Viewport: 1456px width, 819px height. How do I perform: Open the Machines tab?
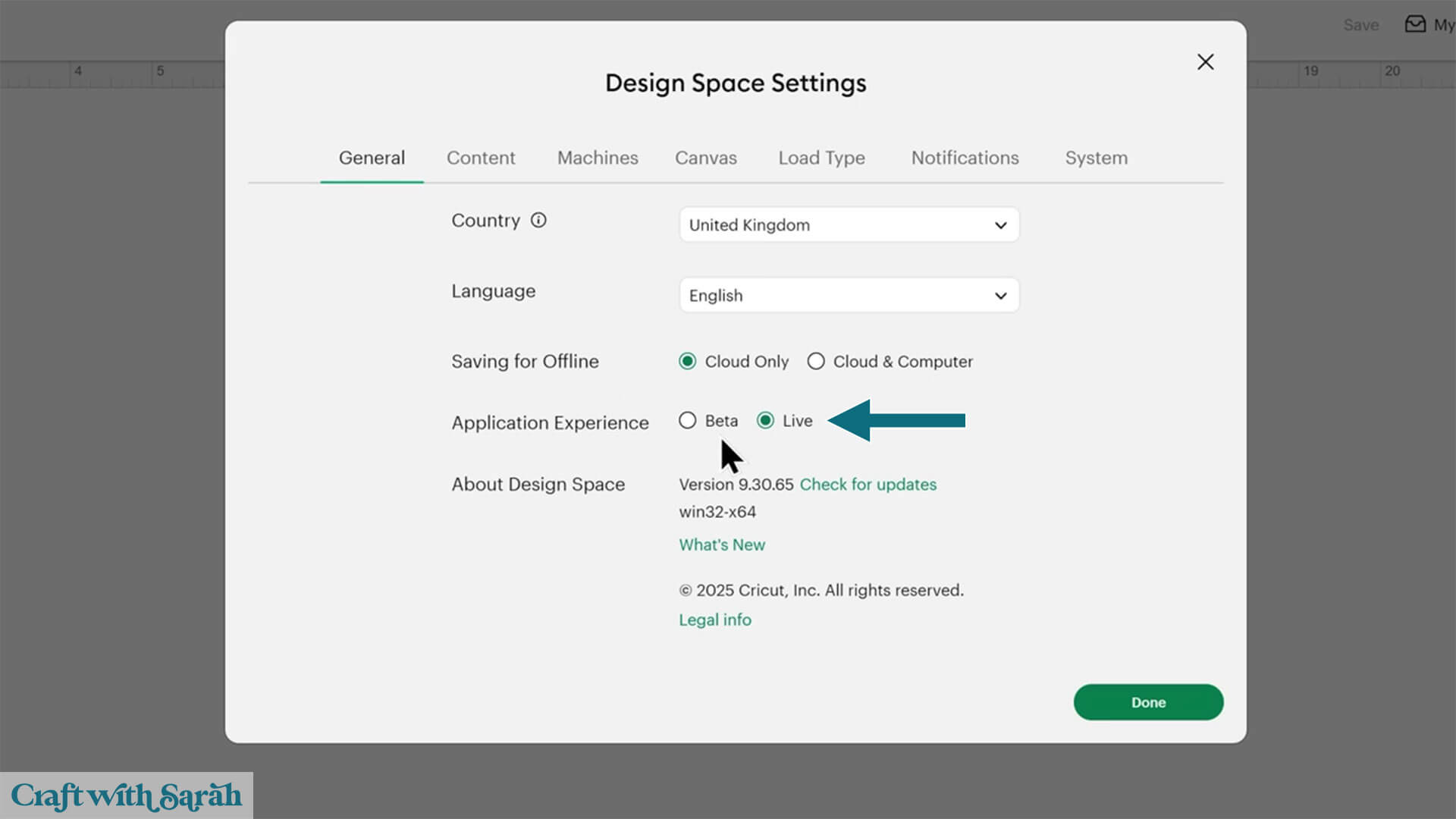tap(598, 158)
